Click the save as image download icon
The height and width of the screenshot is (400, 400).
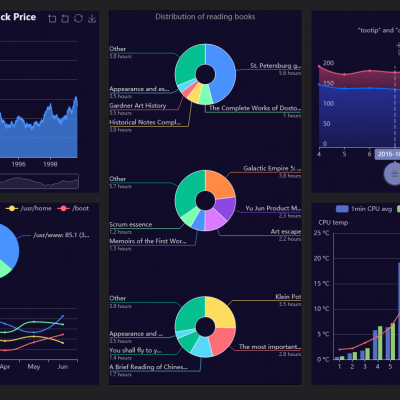[92, 18]
